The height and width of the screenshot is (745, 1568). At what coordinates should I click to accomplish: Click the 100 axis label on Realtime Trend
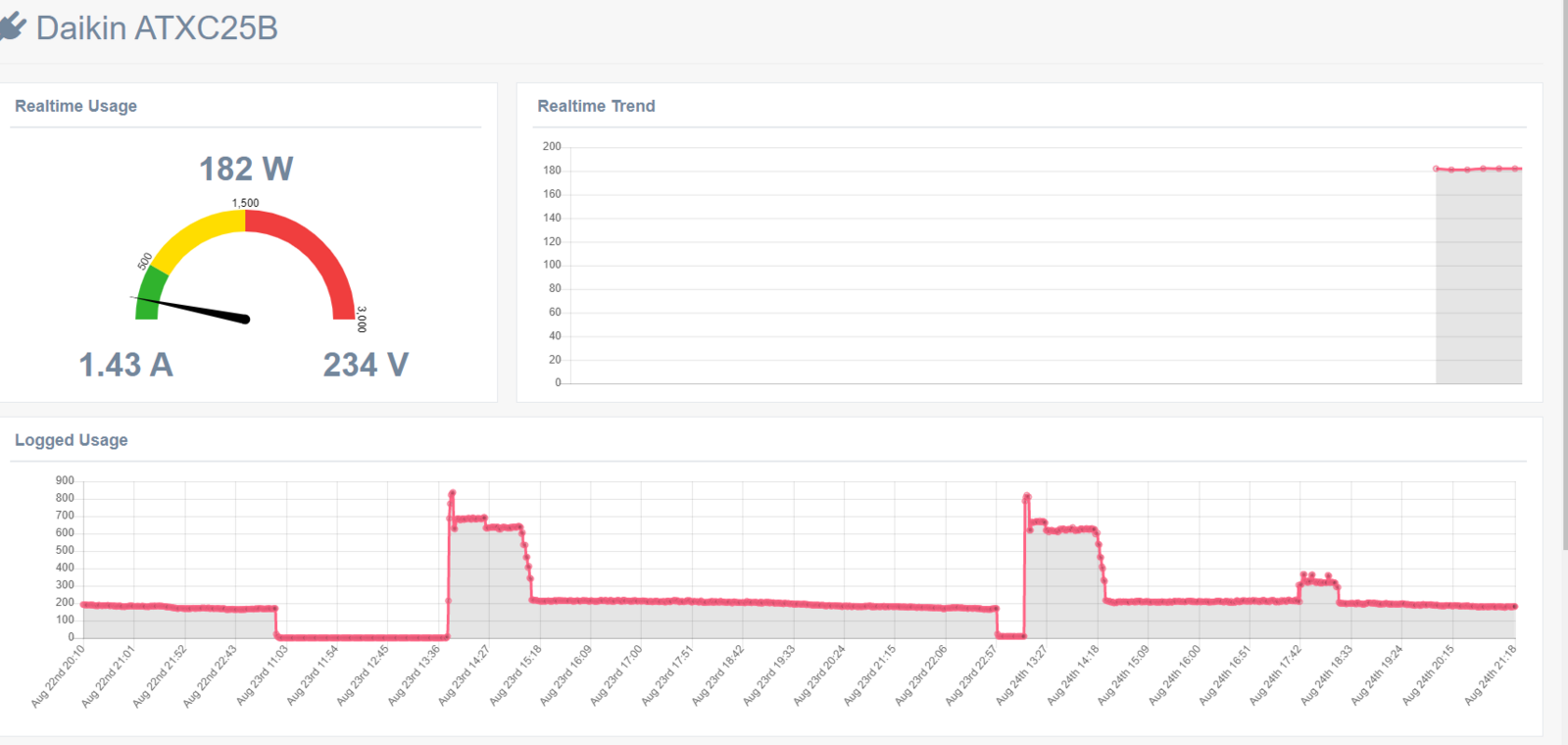(x=552, y=265)
